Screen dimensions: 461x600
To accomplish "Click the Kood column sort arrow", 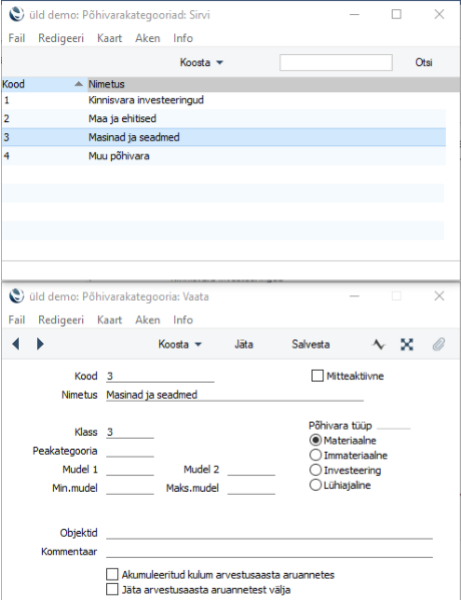I will pos(78,84).
